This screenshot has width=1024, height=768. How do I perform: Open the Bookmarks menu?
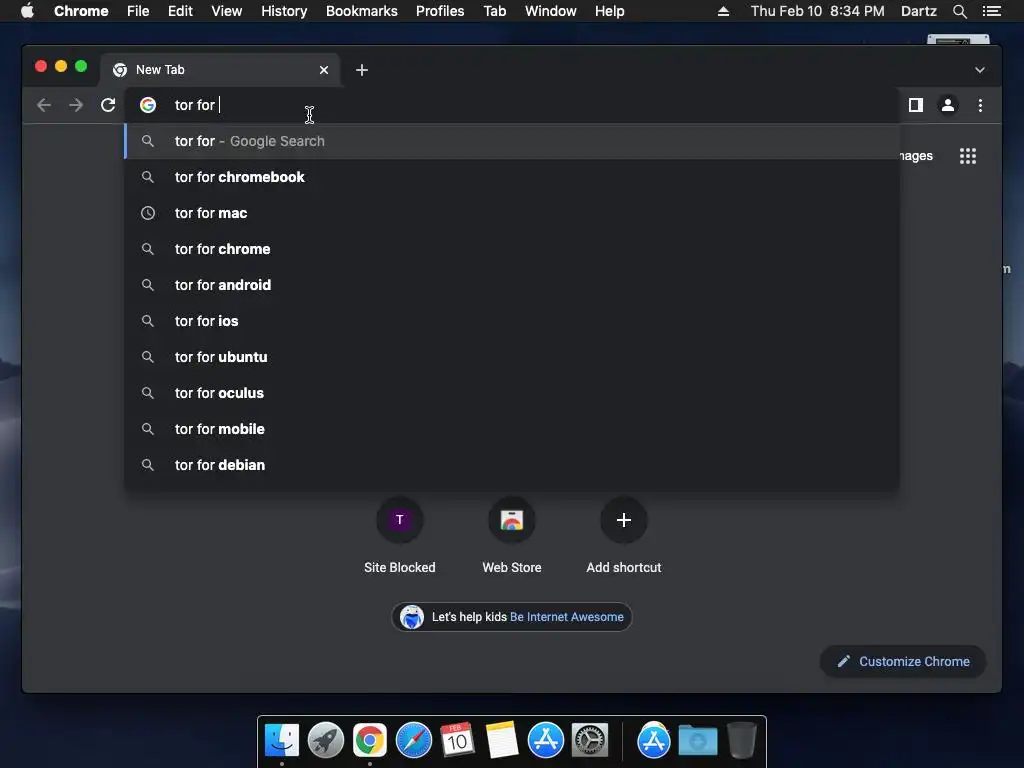coord(361,11)
